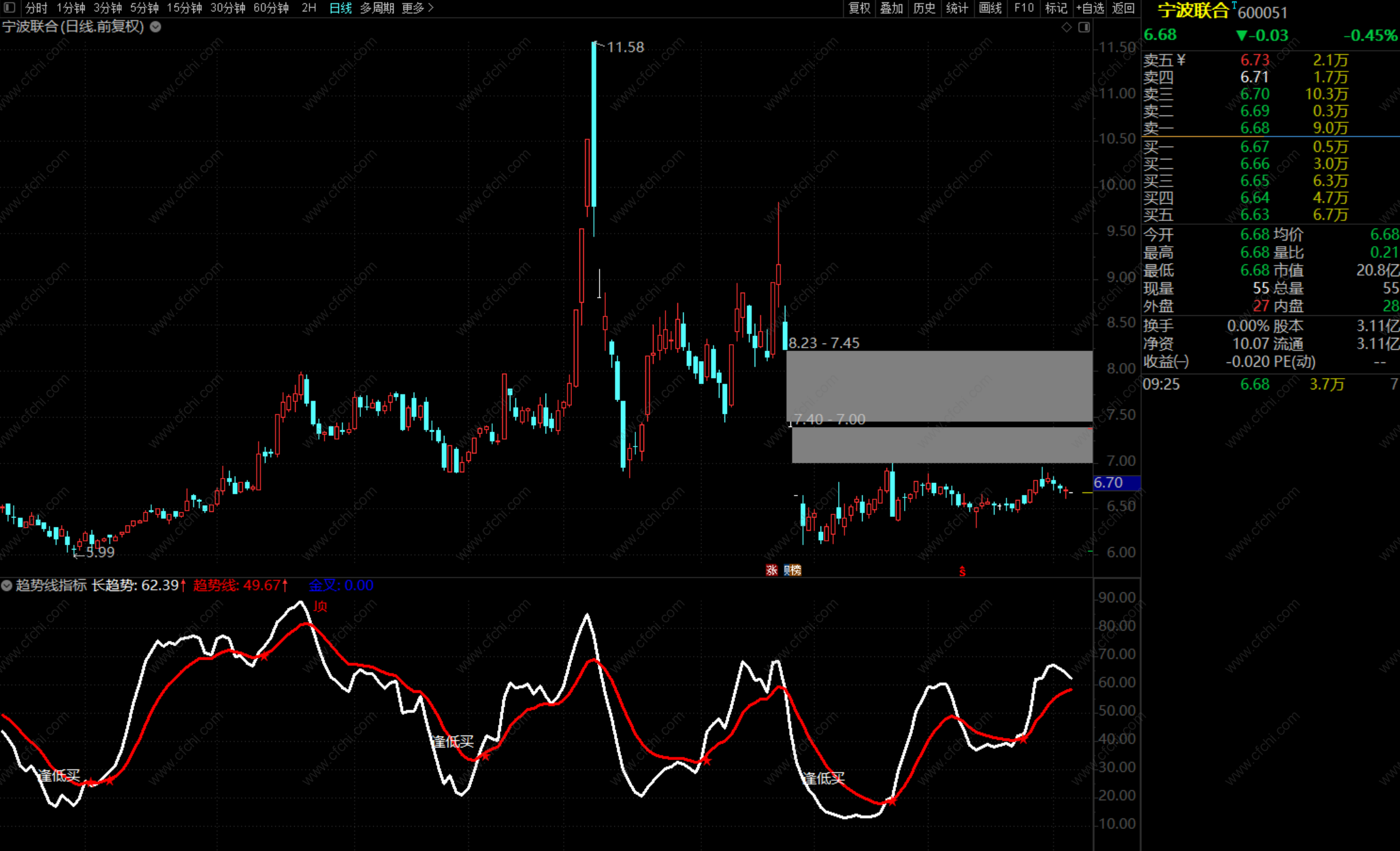This screenshot has width=1400, height=851.
Task: Click the T mark beside stock name
Action: pos(1233,6)
